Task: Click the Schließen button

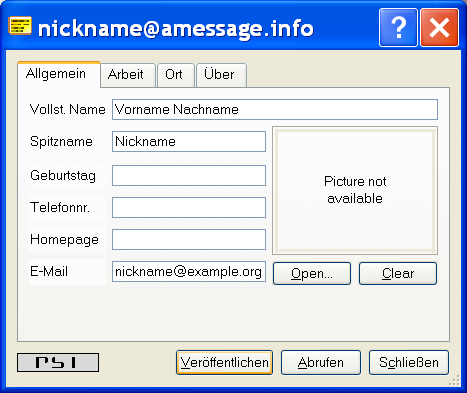Action: [409, 362]
